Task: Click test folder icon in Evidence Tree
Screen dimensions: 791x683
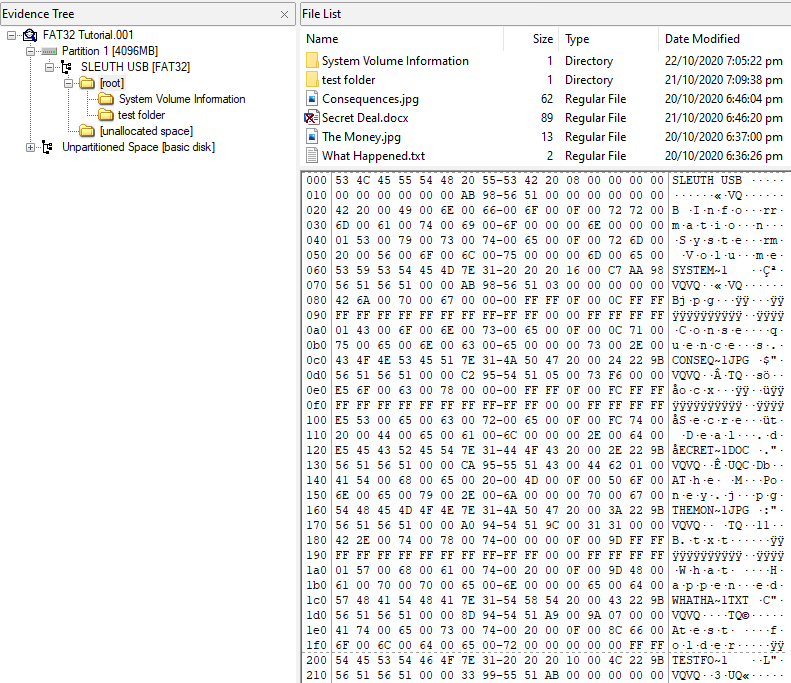Action: pos(106,115)
